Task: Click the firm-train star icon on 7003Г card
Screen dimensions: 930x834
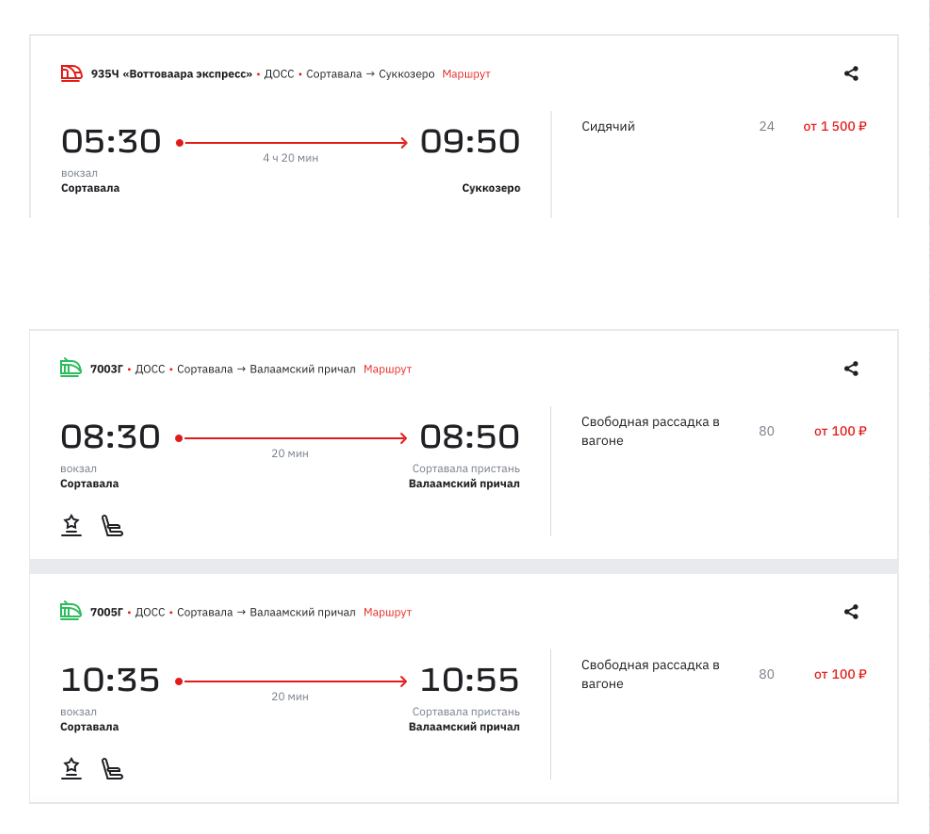Action: [71, 523]
